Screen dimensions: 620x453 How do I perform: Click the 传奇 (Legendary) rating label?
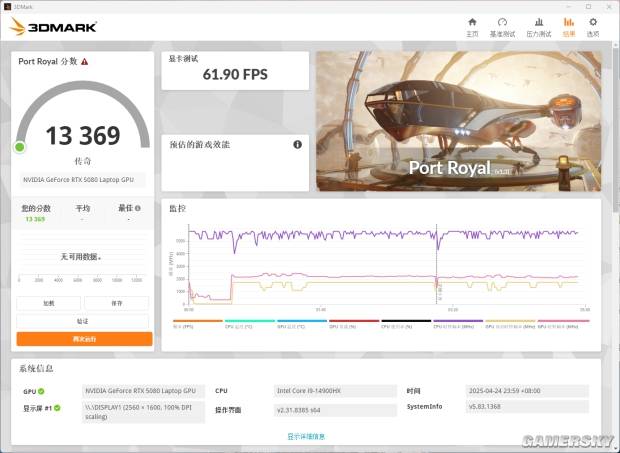83,161
